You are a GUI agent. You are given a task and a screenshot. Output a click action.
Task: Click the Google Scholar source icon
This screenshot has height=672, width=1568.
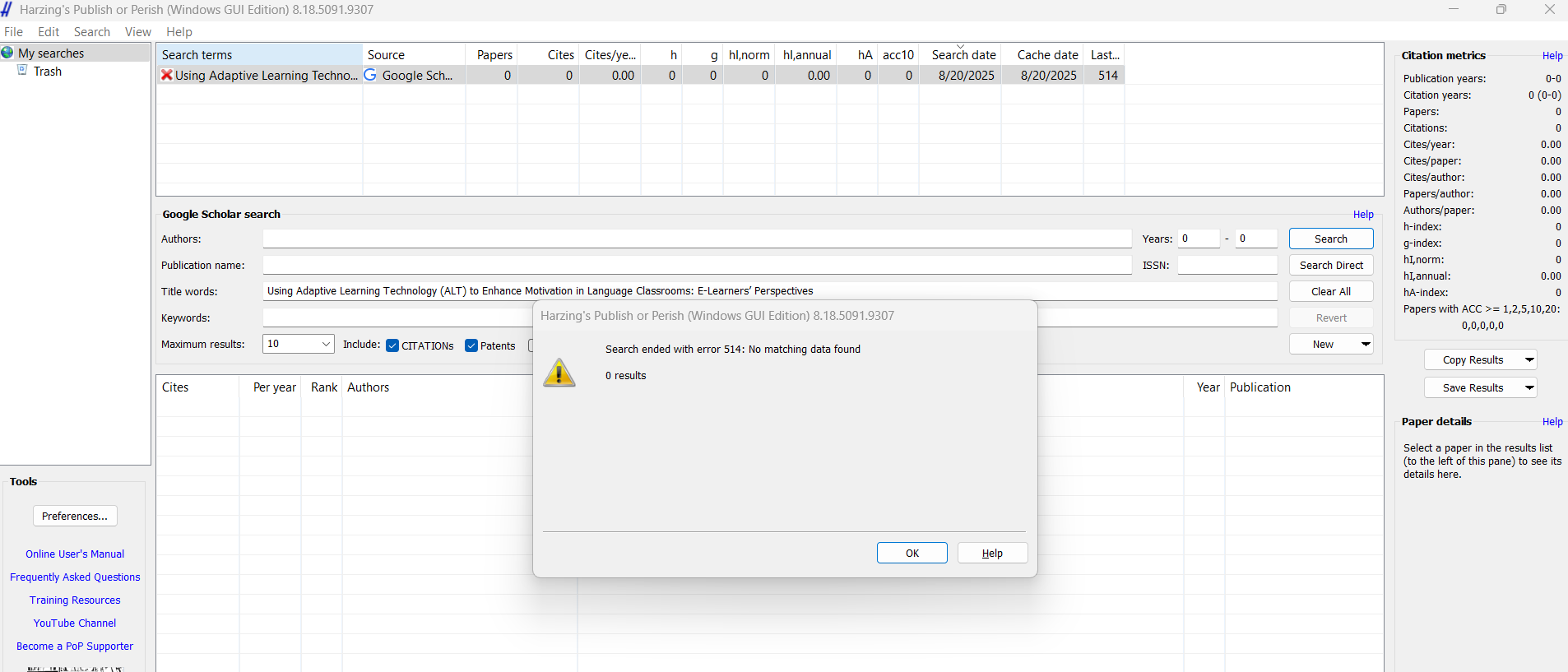[x=370, y=75]
